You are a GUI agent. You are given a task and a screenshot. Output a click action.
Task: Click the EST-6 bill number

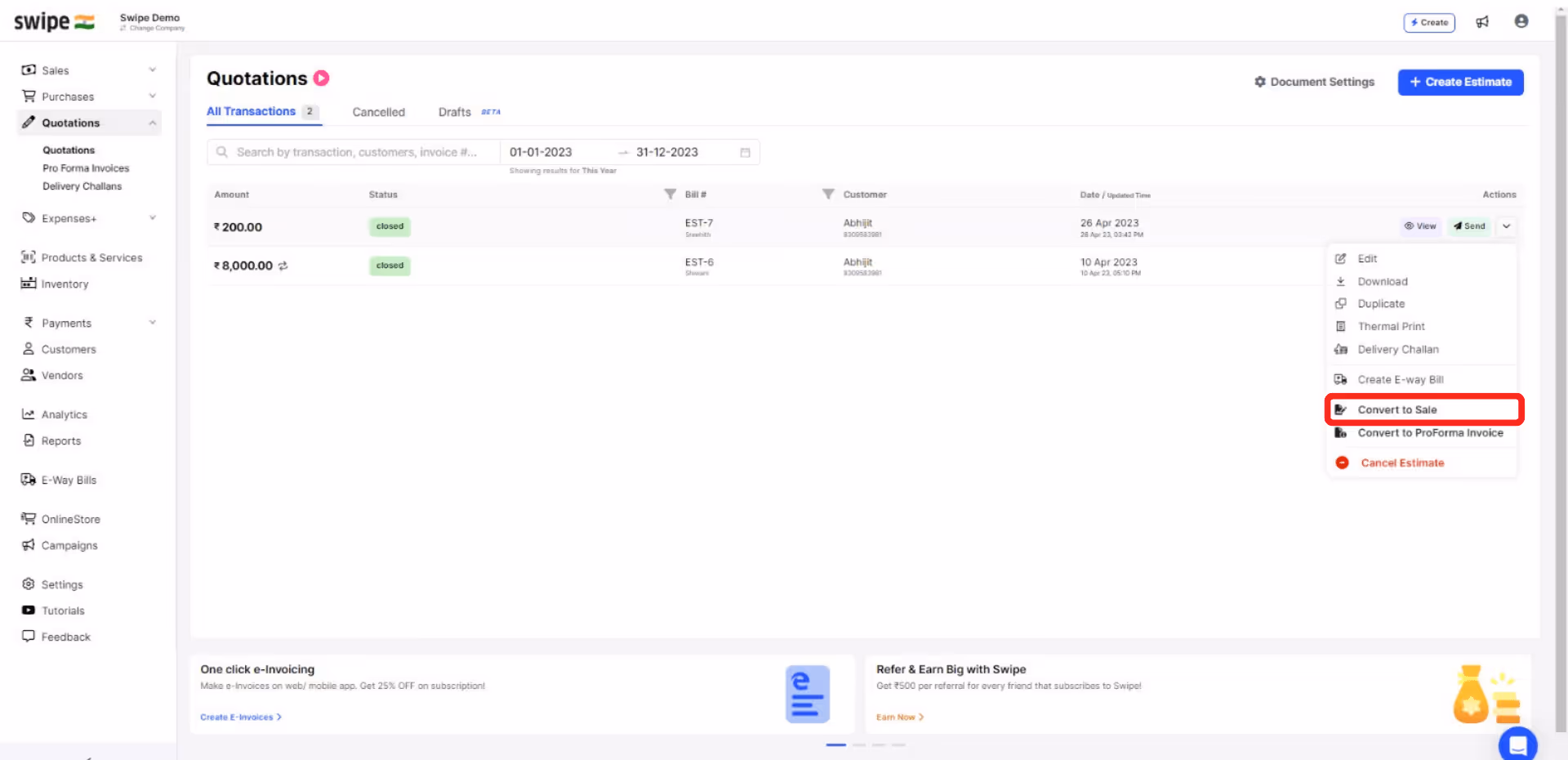tap(699, 262)
